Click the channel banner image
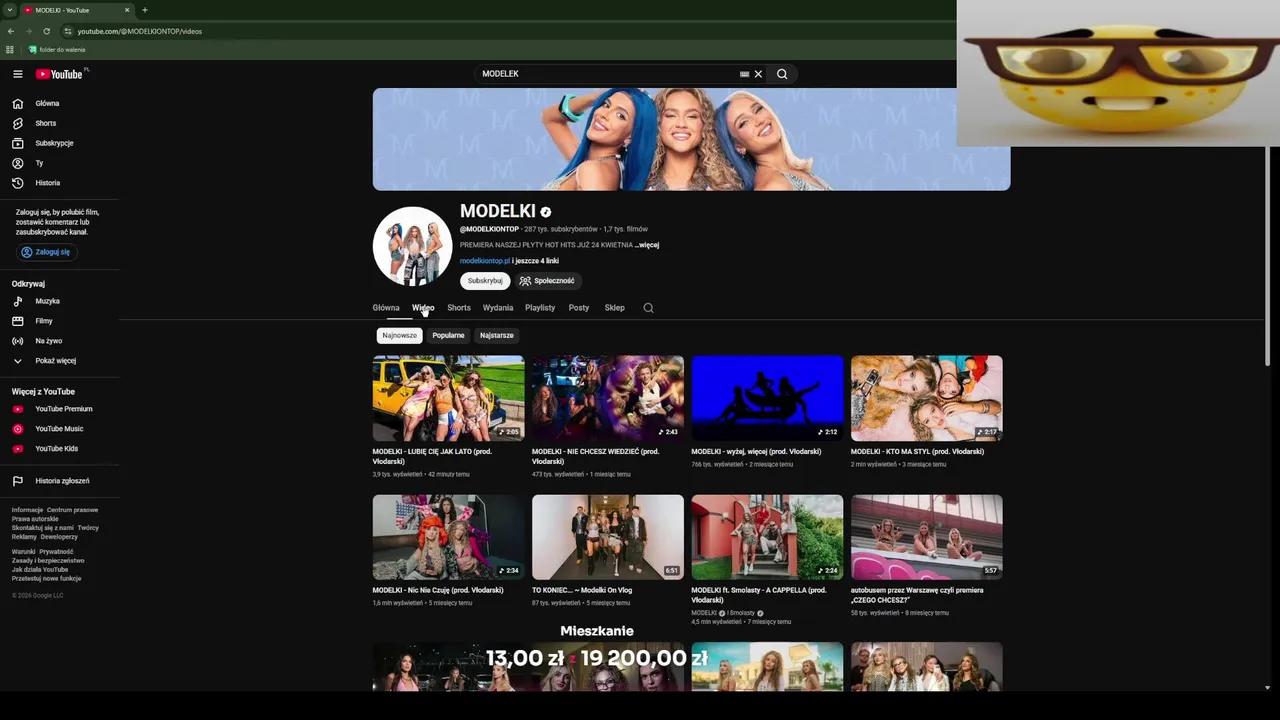 pyautogui.click(x=691, y=139)
